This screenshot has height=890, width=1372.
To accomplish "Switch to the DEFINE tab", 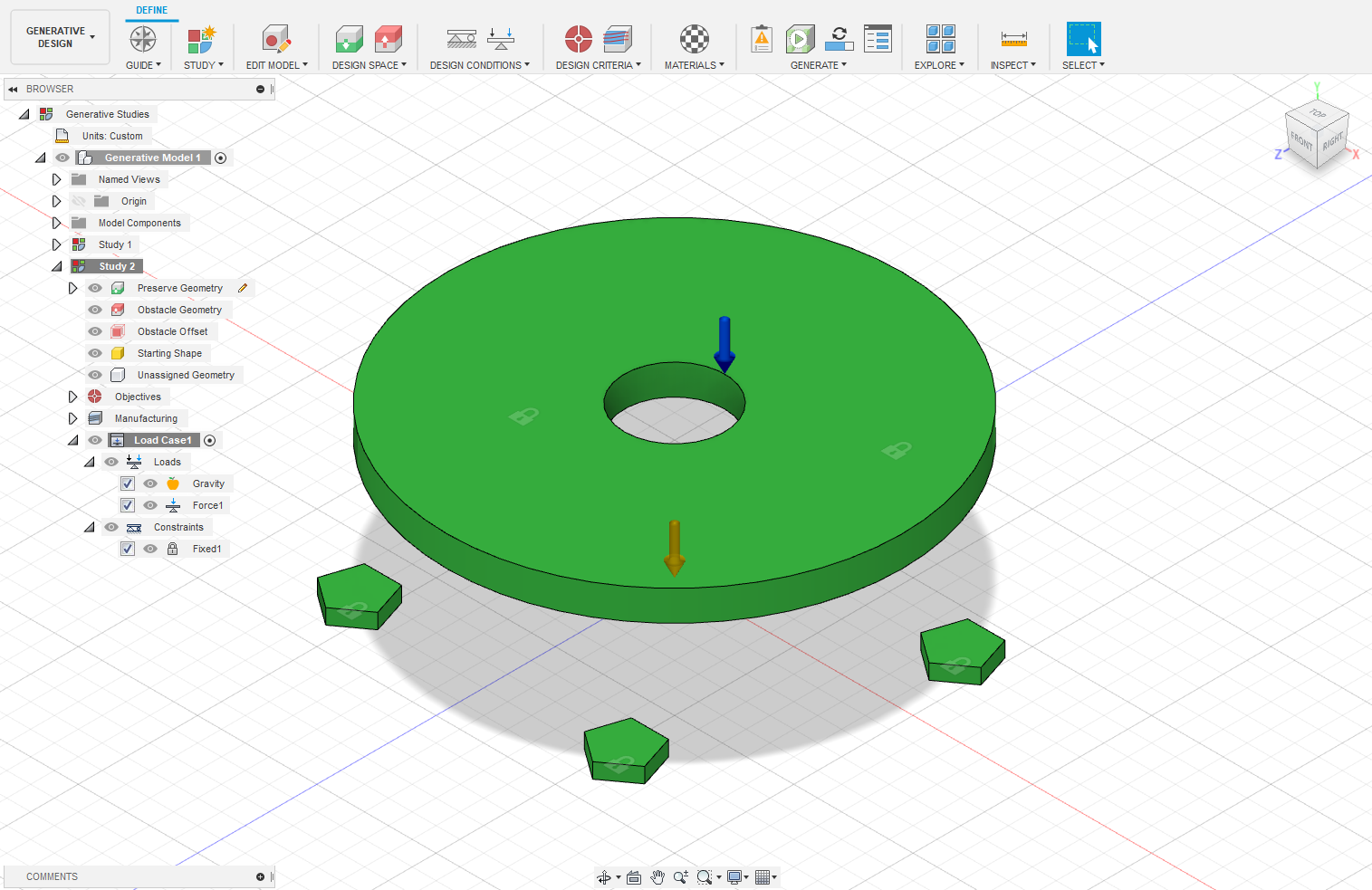I will tap(152, 10).
